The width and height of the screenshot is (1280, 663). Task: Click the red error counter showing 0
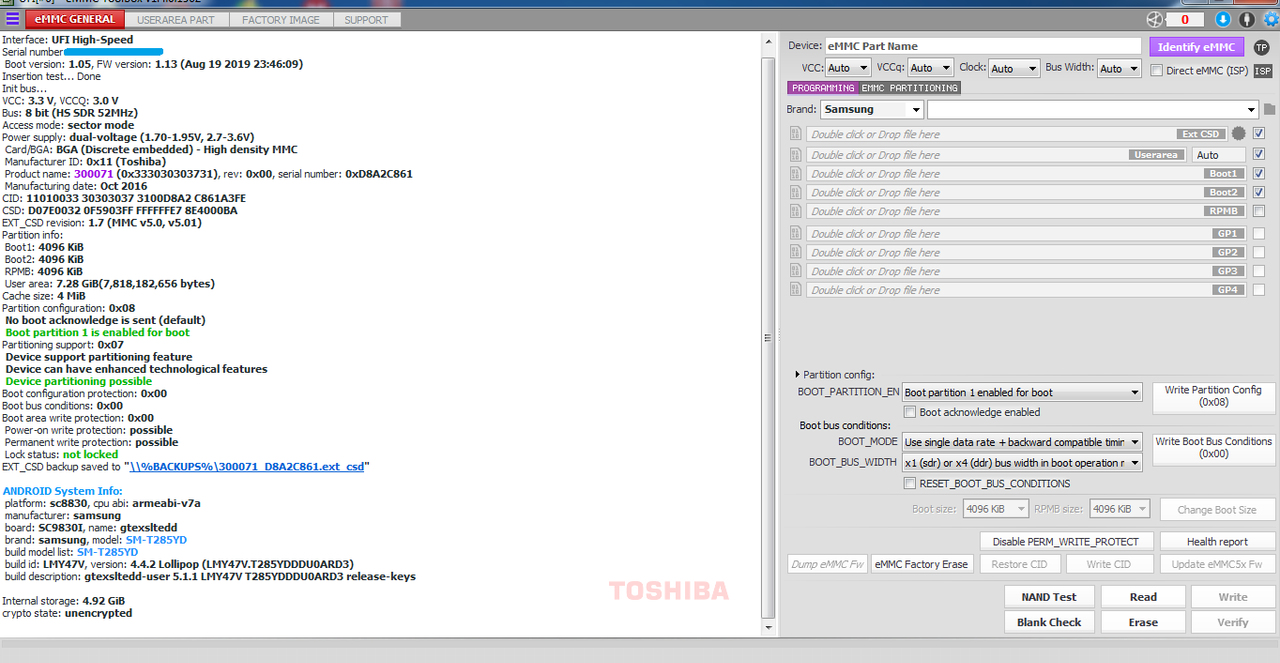1185,19
